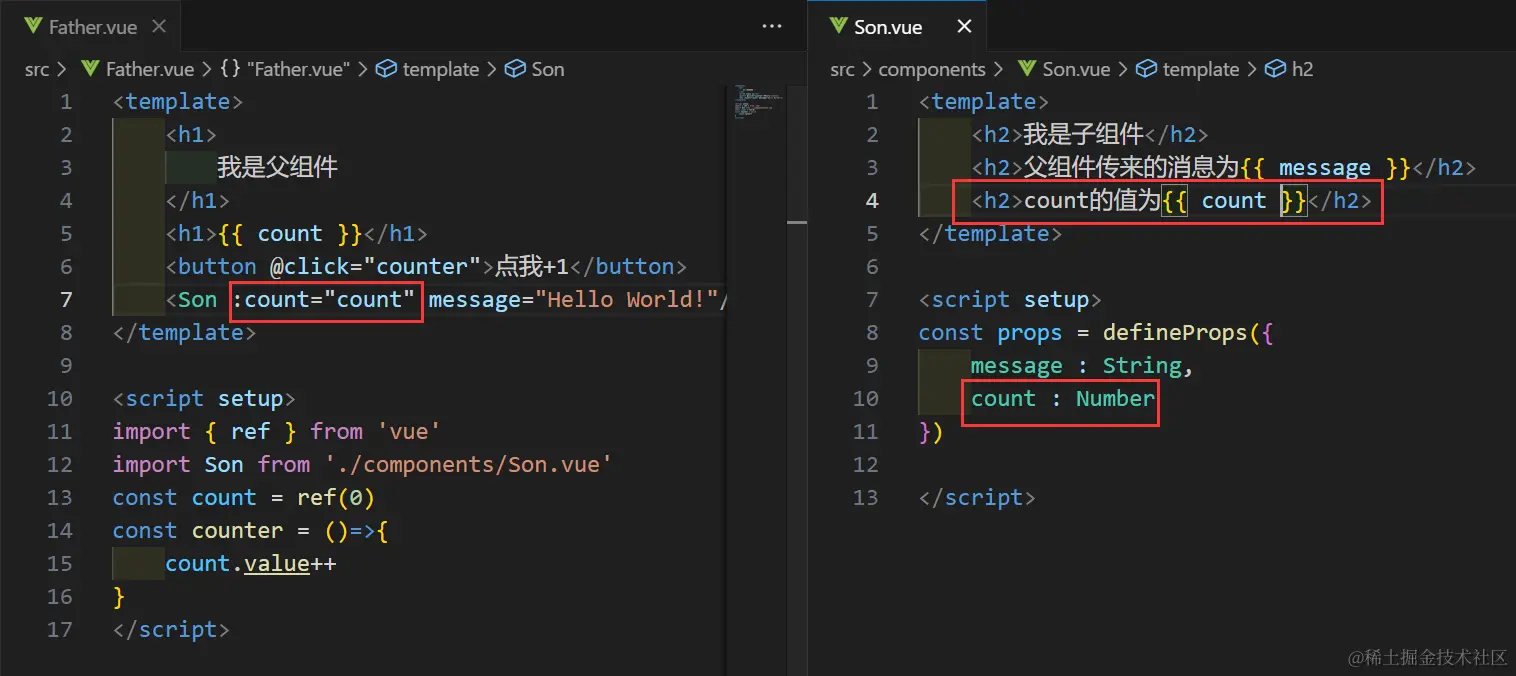Click 'count.value++' in Father.vue
This screenshot has width=1516, height=676.
251,563
